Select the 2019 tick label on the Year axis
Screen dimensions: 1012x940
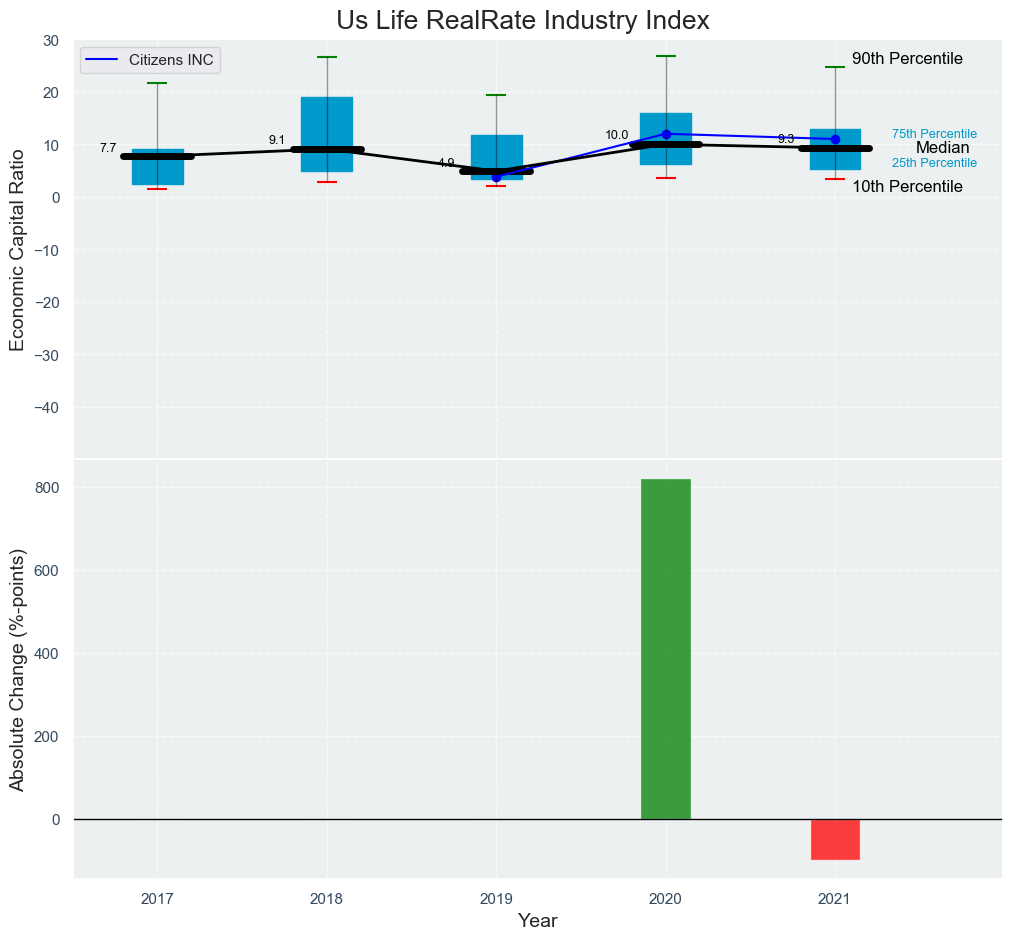pyautogui.click(x=496, y=899)
